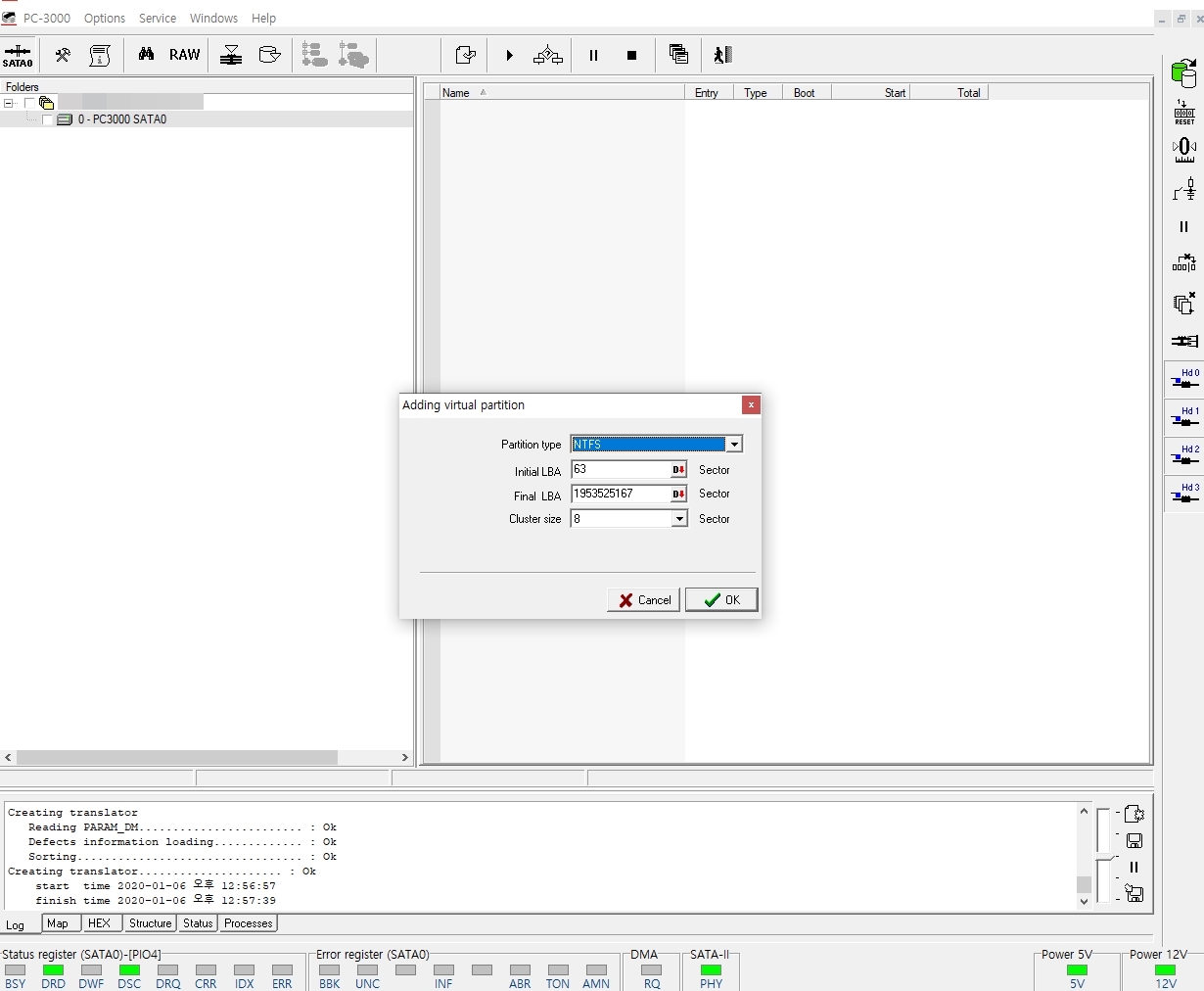Confirm the virtual partition with OK
This screenshot has width=1204, height=991.
click(x=721, y=600)
